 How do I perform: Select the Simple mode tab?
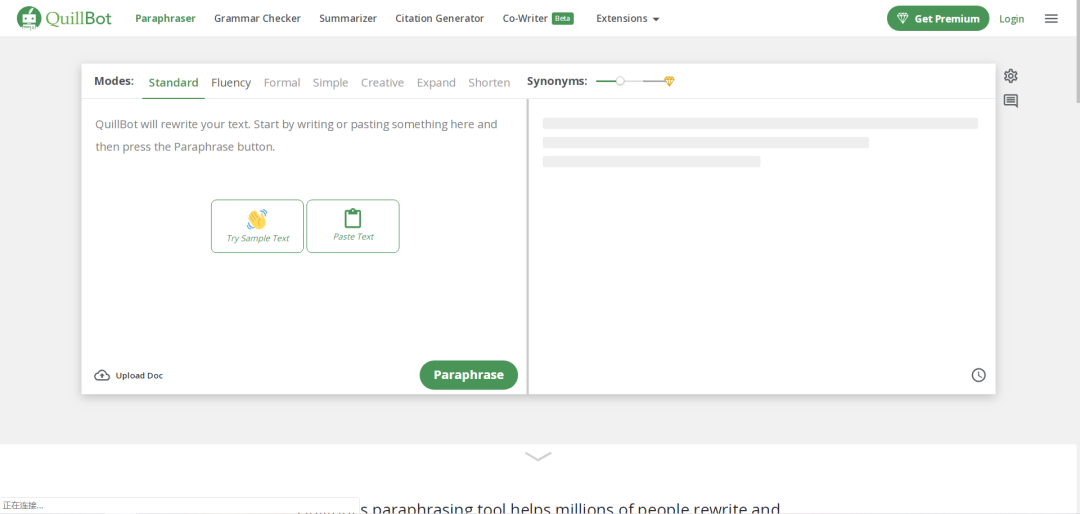tap(331, 83)
